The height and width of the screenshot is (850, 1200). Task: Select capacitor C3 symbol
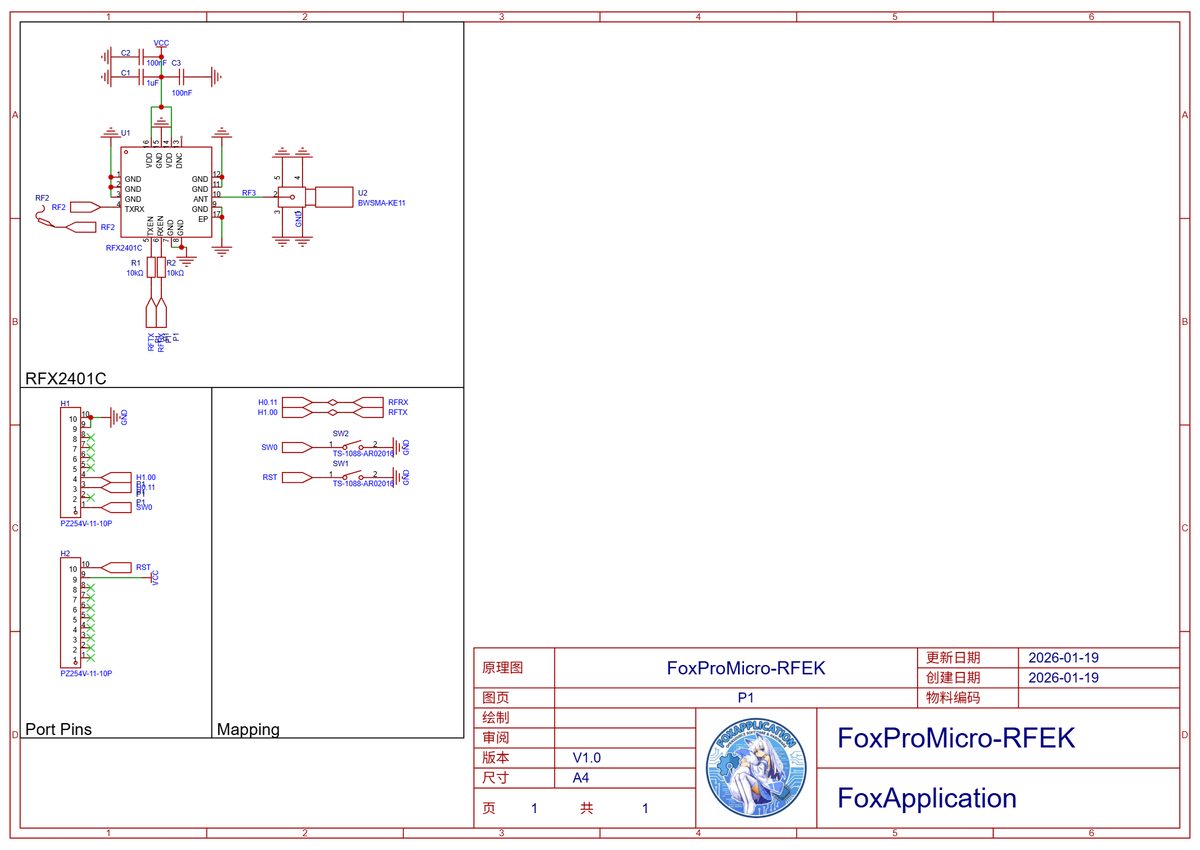tap(182, 77)
